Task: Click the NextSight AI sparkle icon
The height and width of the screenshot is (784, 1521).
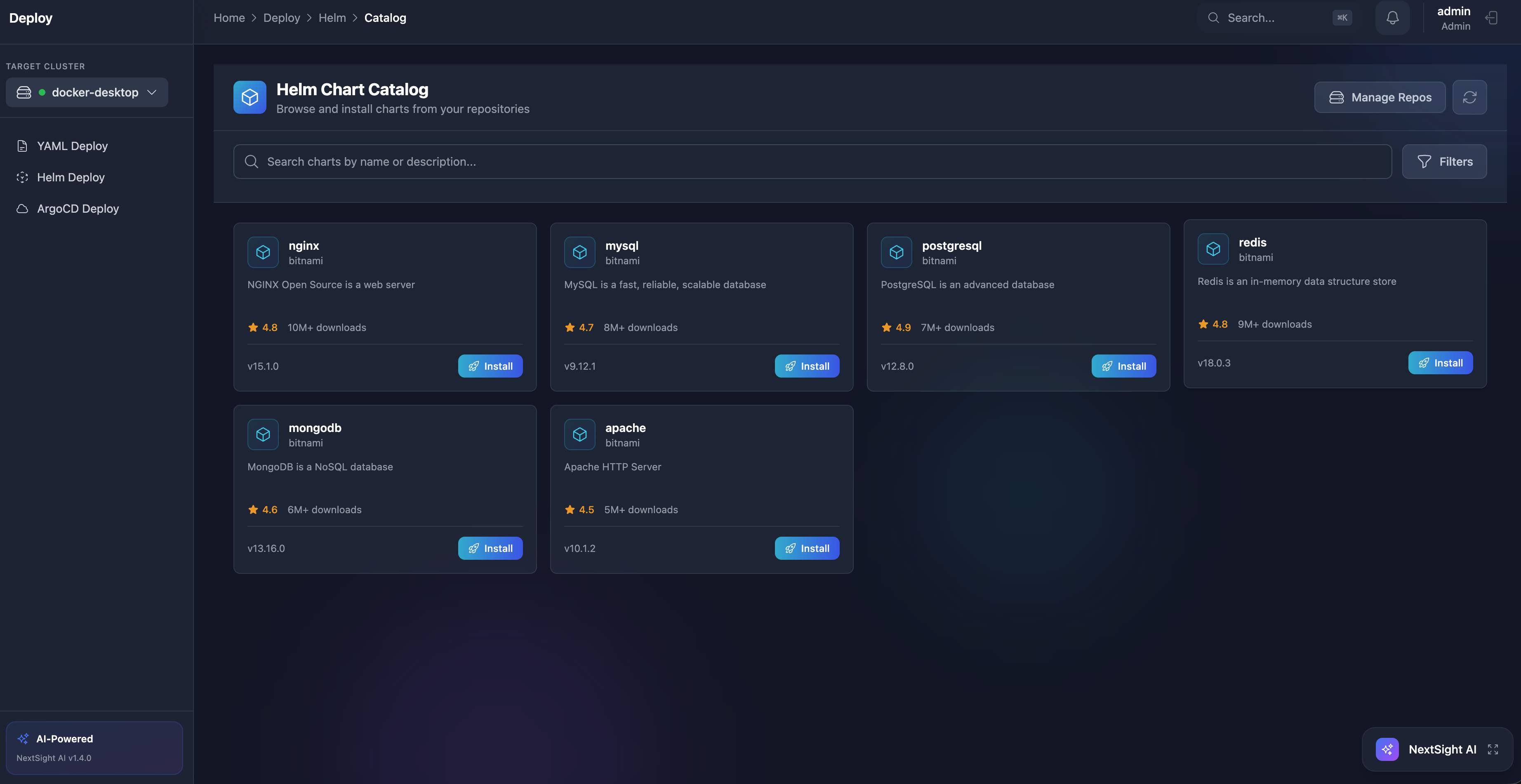Action: click(x=1387, y=749)
